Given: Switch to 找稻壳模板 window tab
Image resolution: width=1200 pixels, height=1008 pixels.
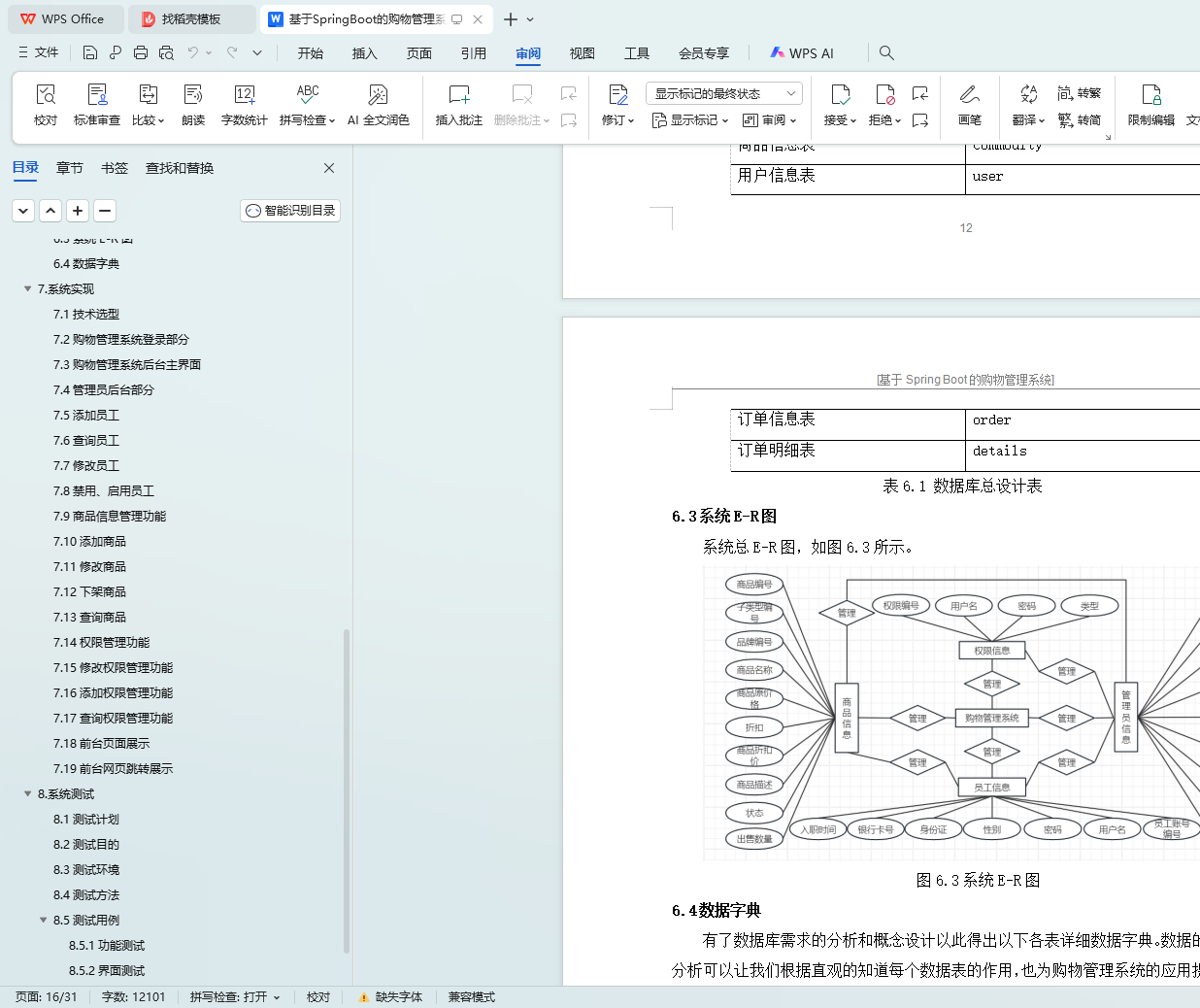Looking at the screenshot, I should [x=191, y=18].
